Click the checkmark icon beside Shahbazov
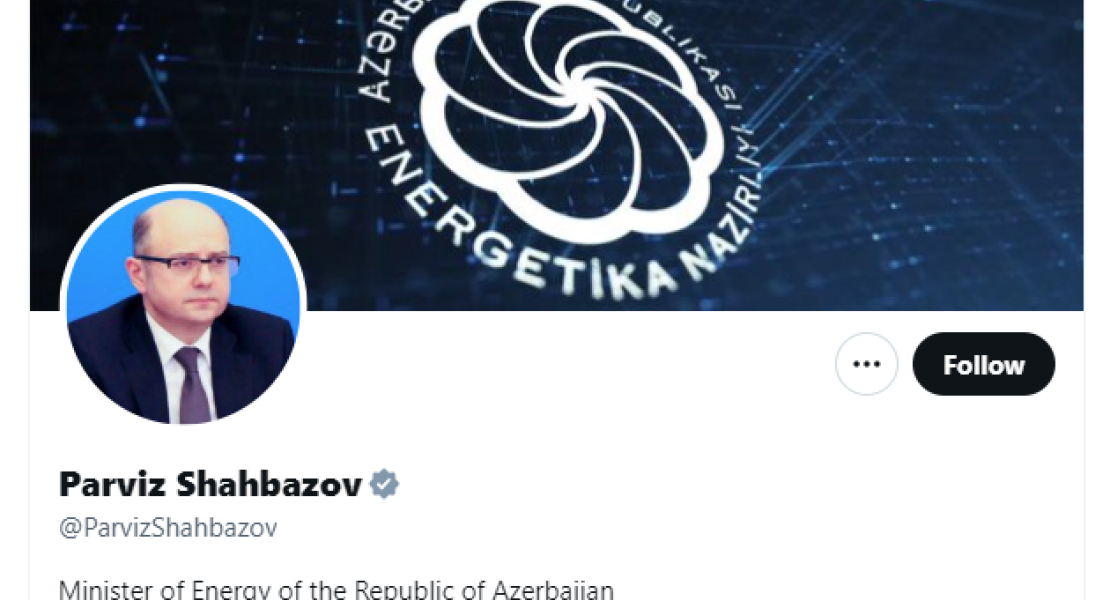Image resolution: width=1110 pixels, height=600 pixels. [384, 484]
